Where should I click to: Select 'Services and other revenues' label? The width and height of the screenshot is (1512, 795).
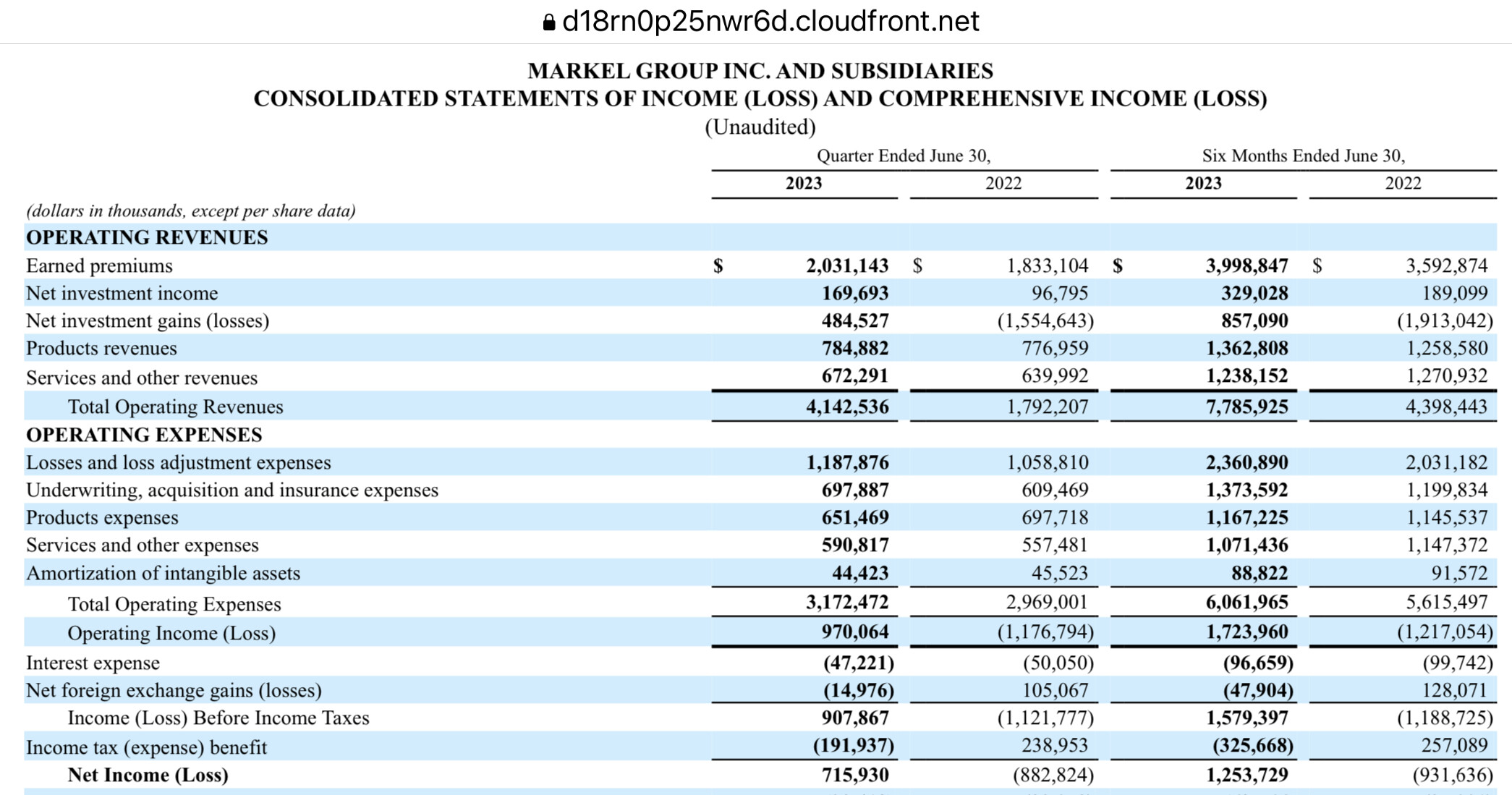[x=142, y=378]
